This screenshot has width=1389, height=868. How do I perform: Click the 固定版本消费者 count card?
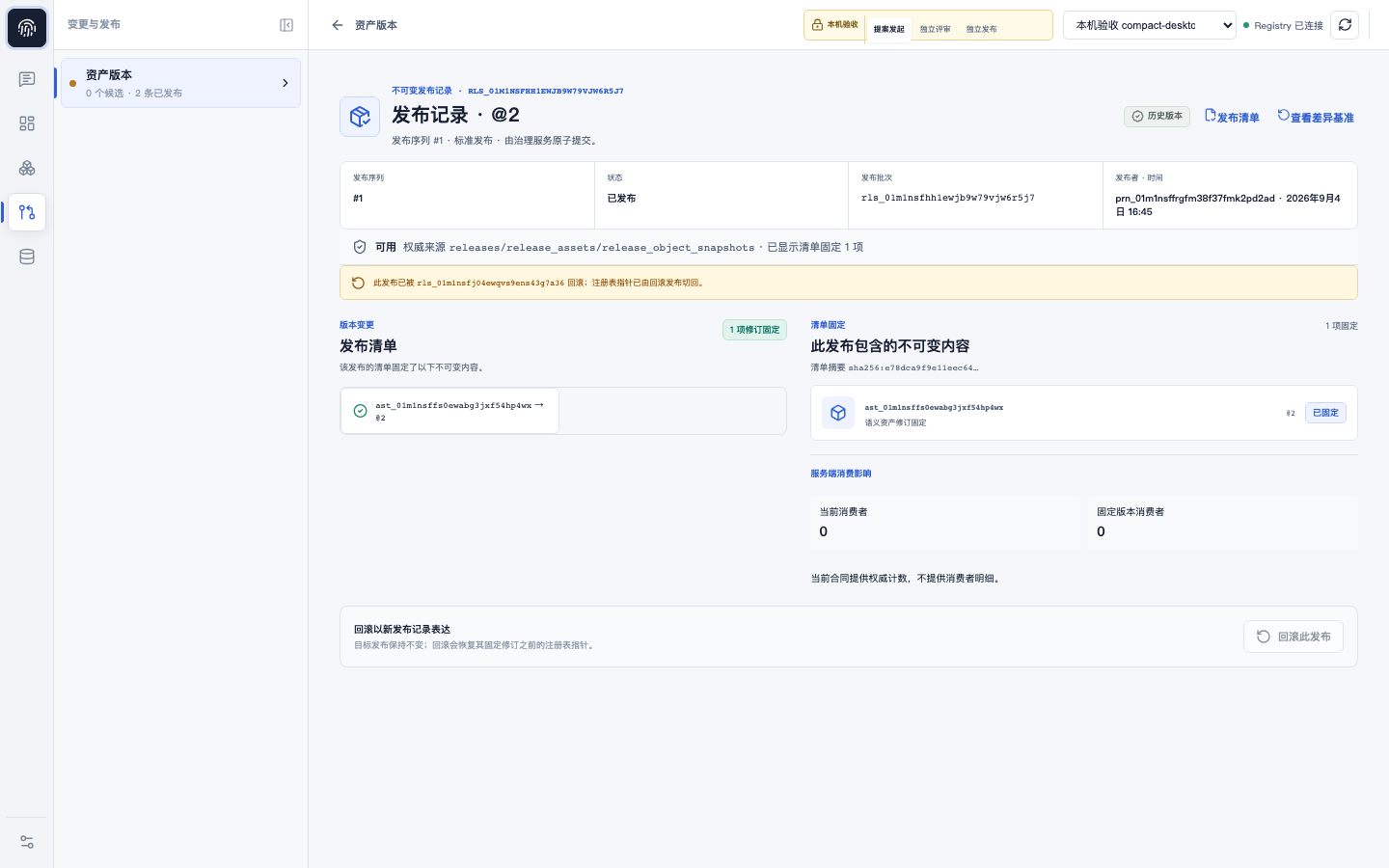coord(1222,523)
